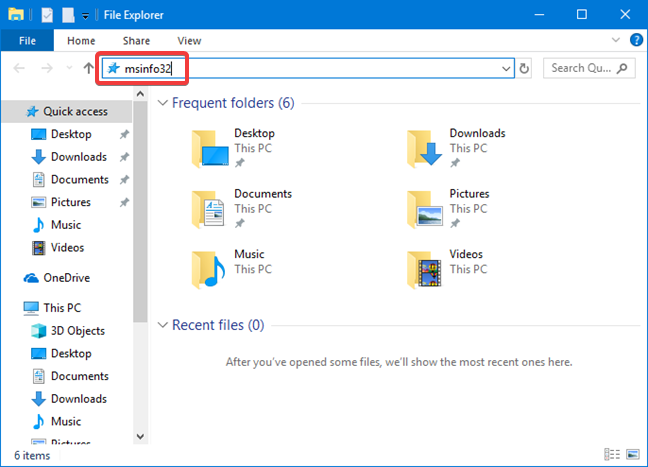This screenshot has width=648, height=467.
Task: Open Documents under This PC
Action: 79,376
